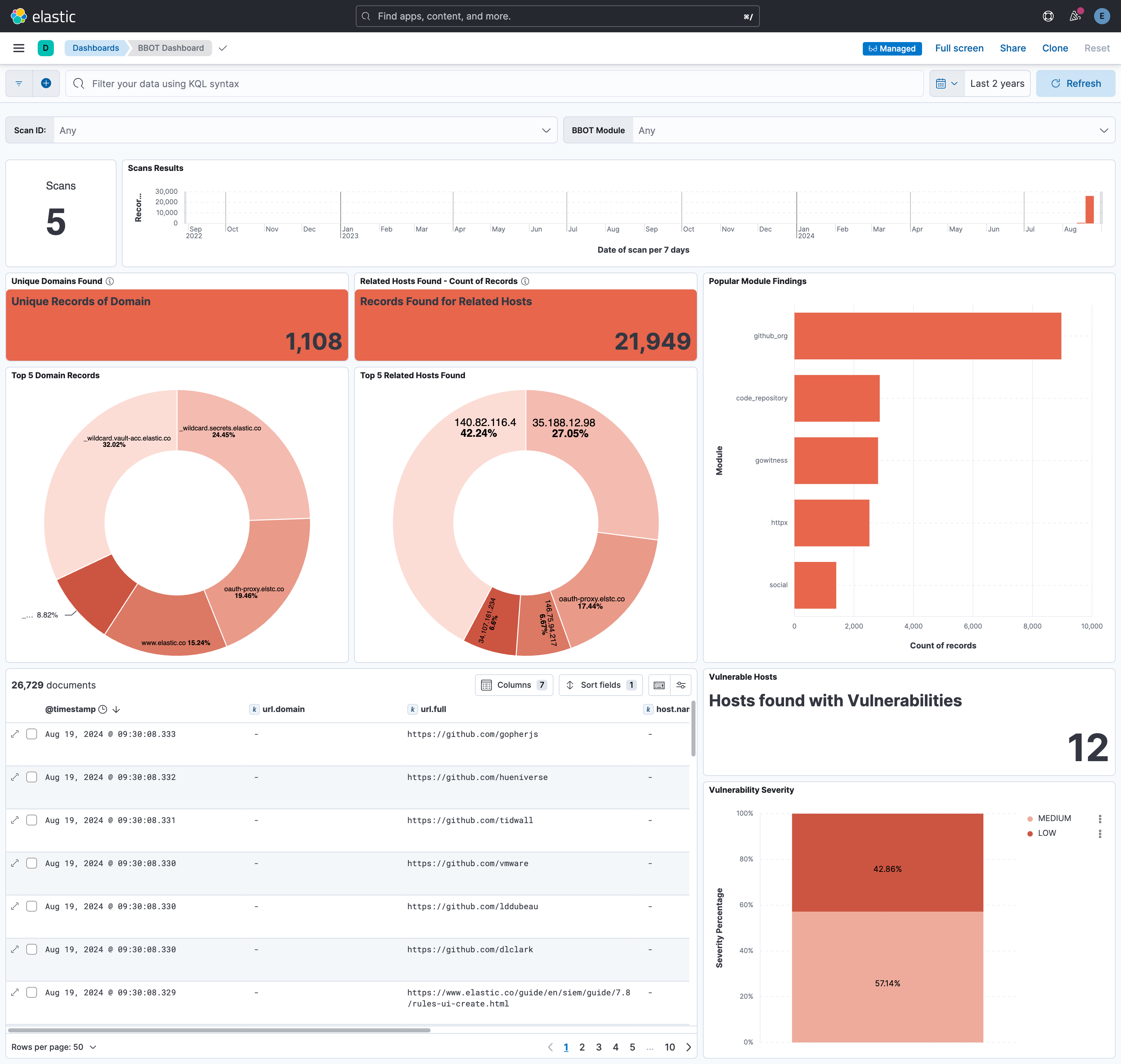Expand the rules-ui-create document row
Screen dimensions: 1121x1064
click(15, 993)
